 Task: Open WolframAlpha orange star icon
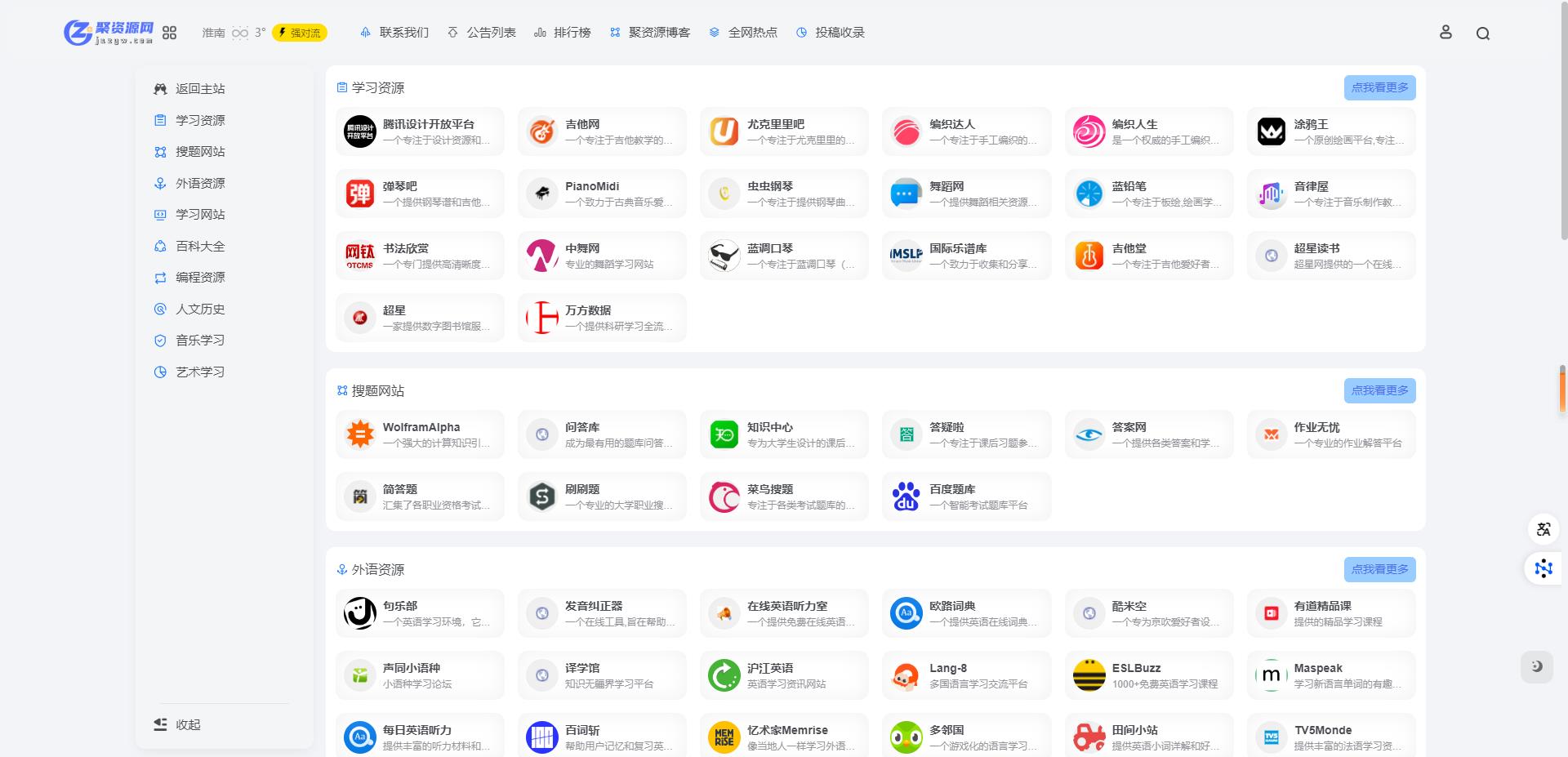click(x=360, y=434)
